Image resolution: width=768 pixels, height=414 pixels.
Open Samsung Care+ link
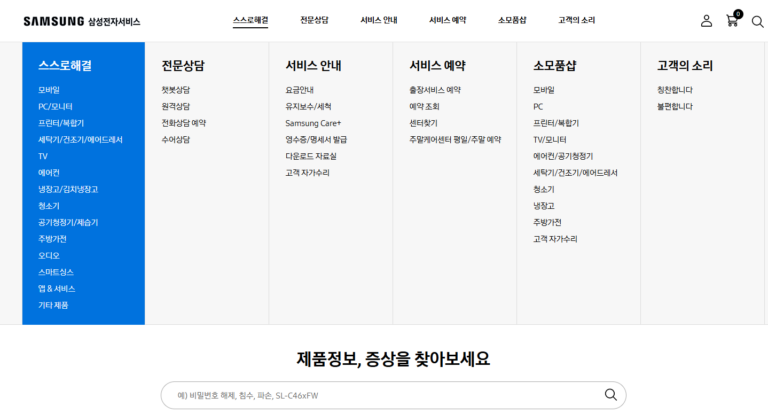click(313, 123)
